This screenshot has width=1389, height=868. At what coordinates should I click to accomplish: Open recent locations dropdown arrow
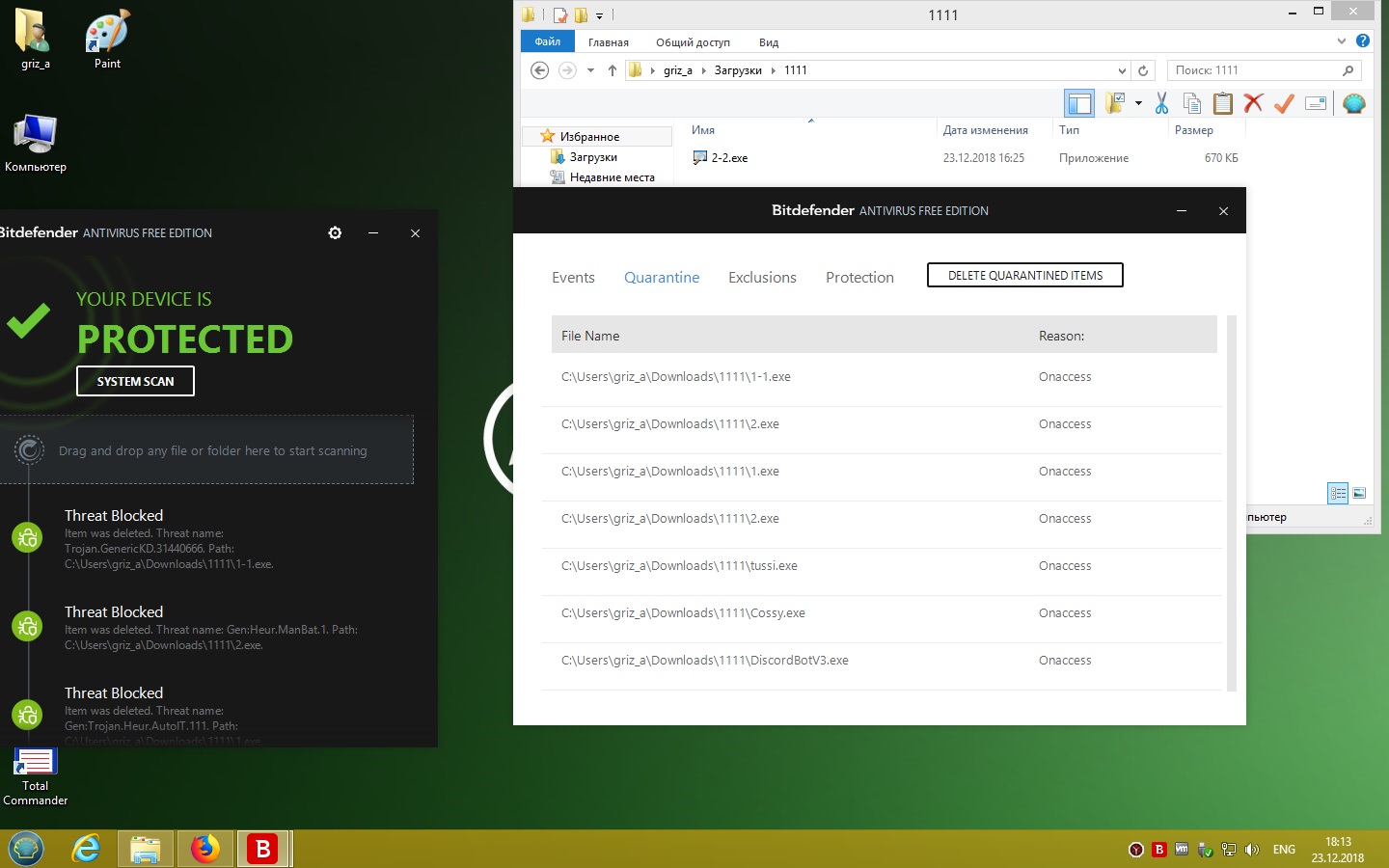coord(590,70)
